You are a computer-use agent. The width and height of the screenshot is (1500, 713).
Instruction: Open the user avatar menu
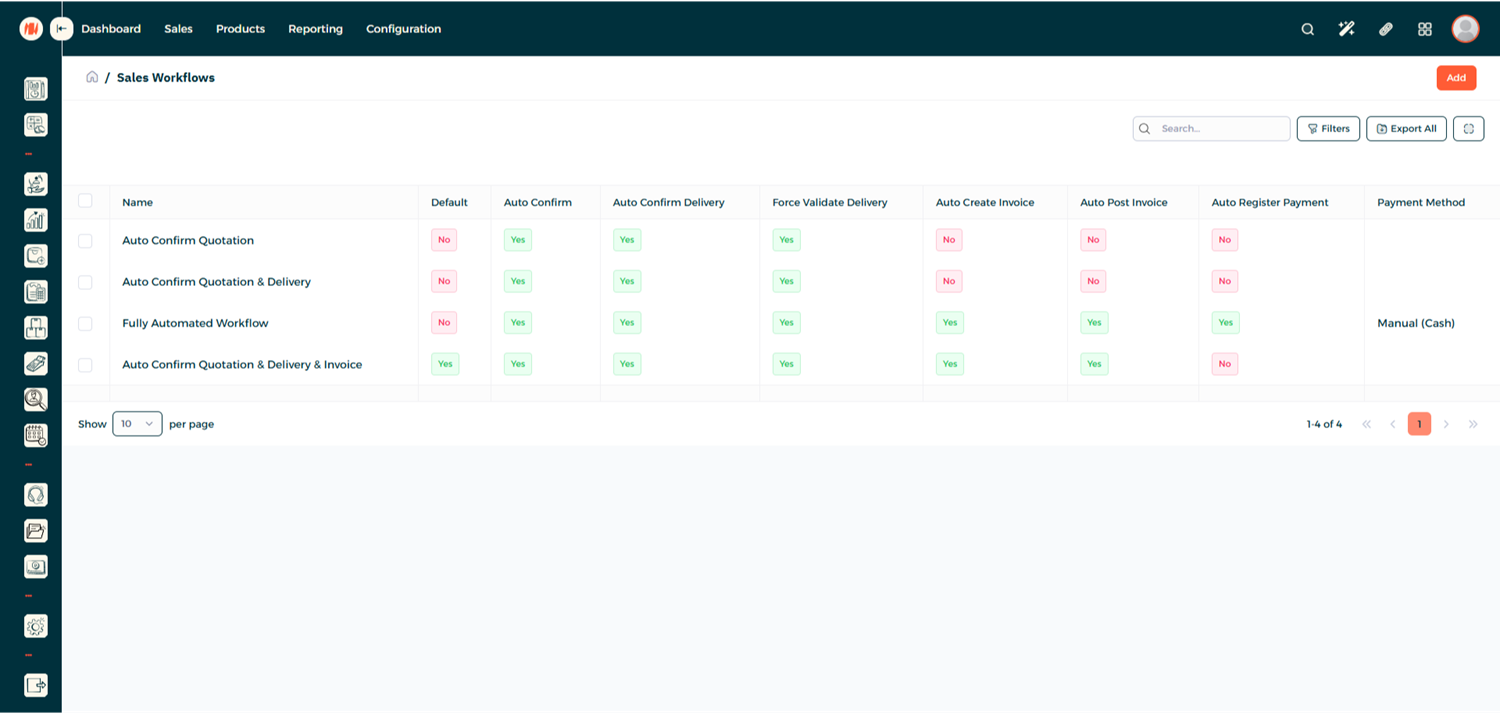coord(1465,29)
